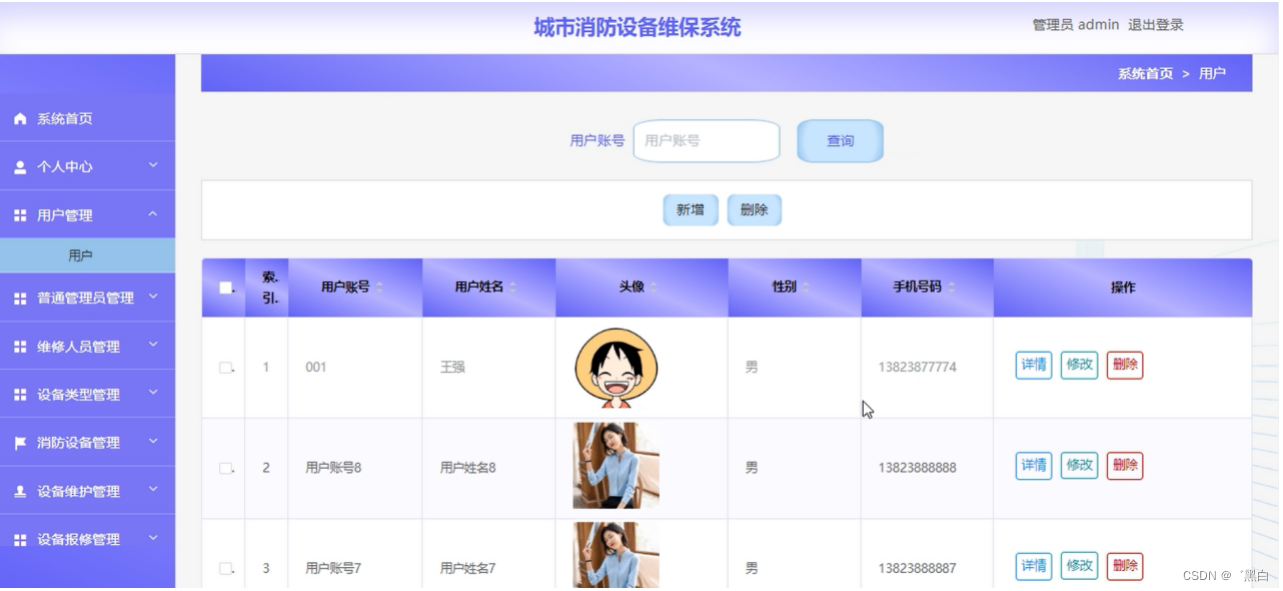Open the 设备报修管理 sidebar menu
Image resolution: width=1283 pixels, height=591 pixels.
tap(87, 540)
